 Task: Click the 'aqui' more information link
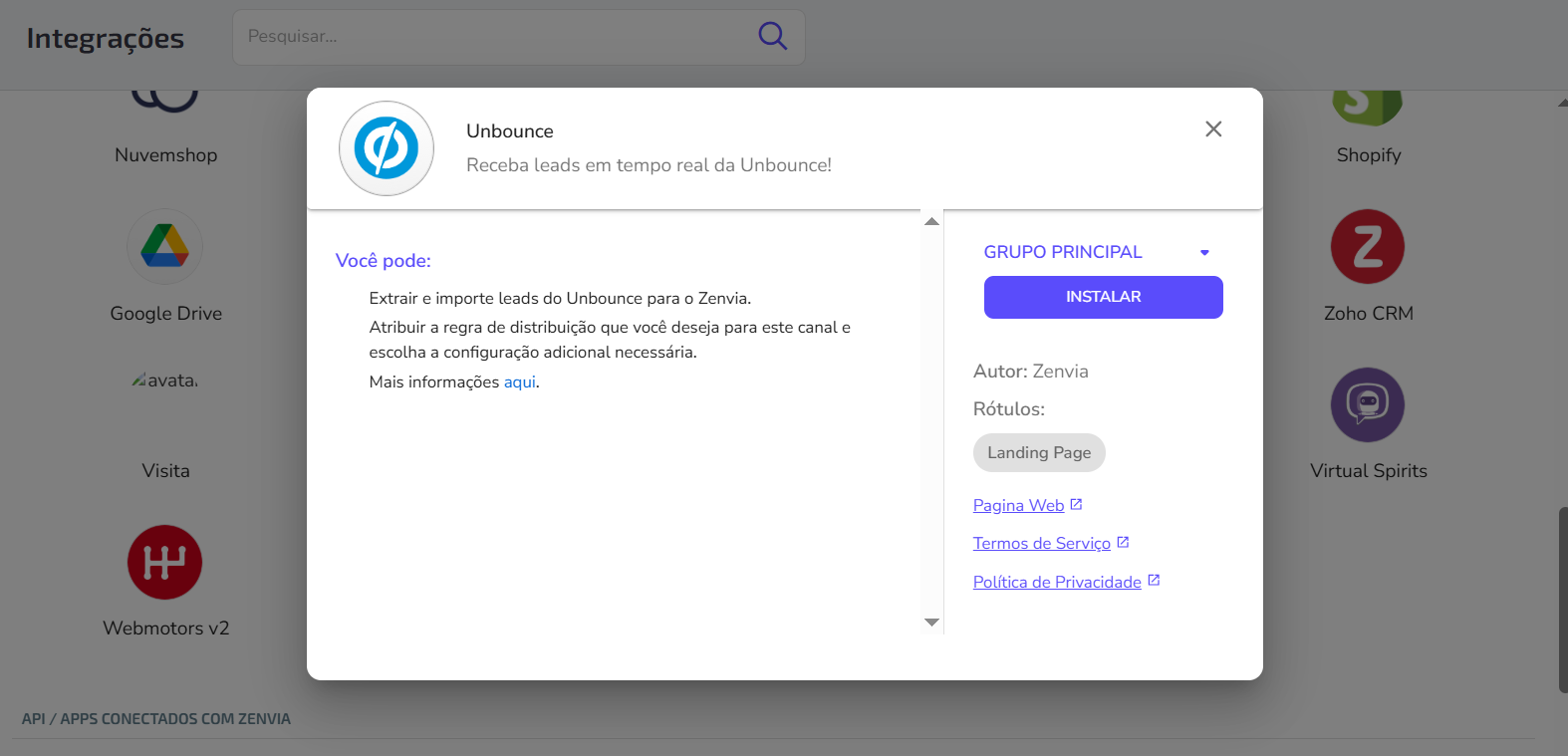tap(520, 381)
